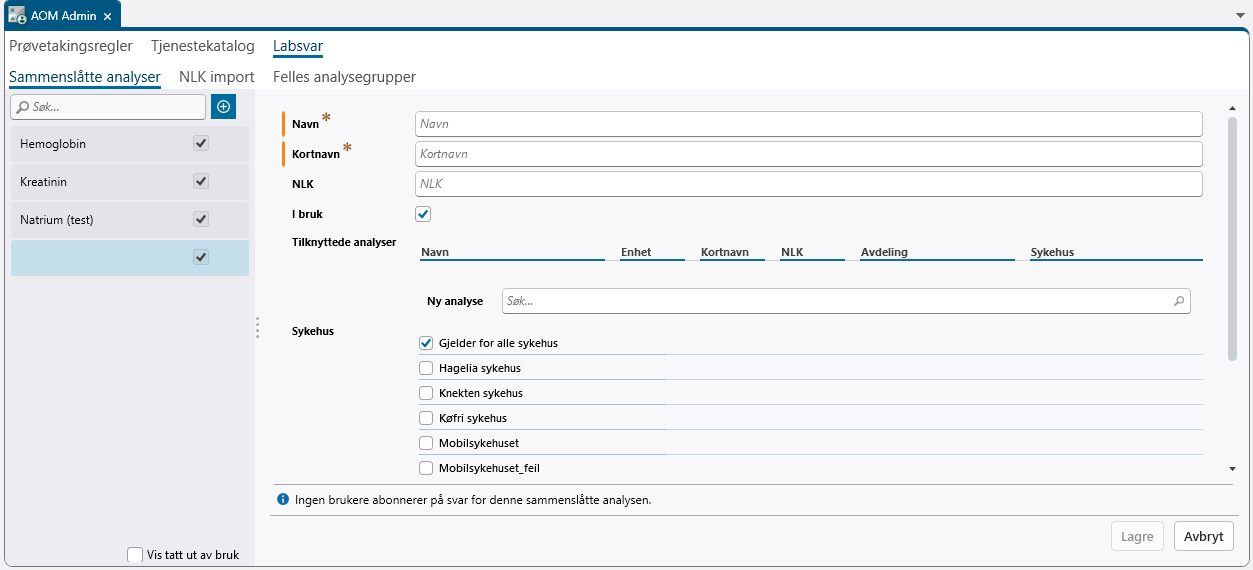Click the scroll down arrow

click(1232, 468)
